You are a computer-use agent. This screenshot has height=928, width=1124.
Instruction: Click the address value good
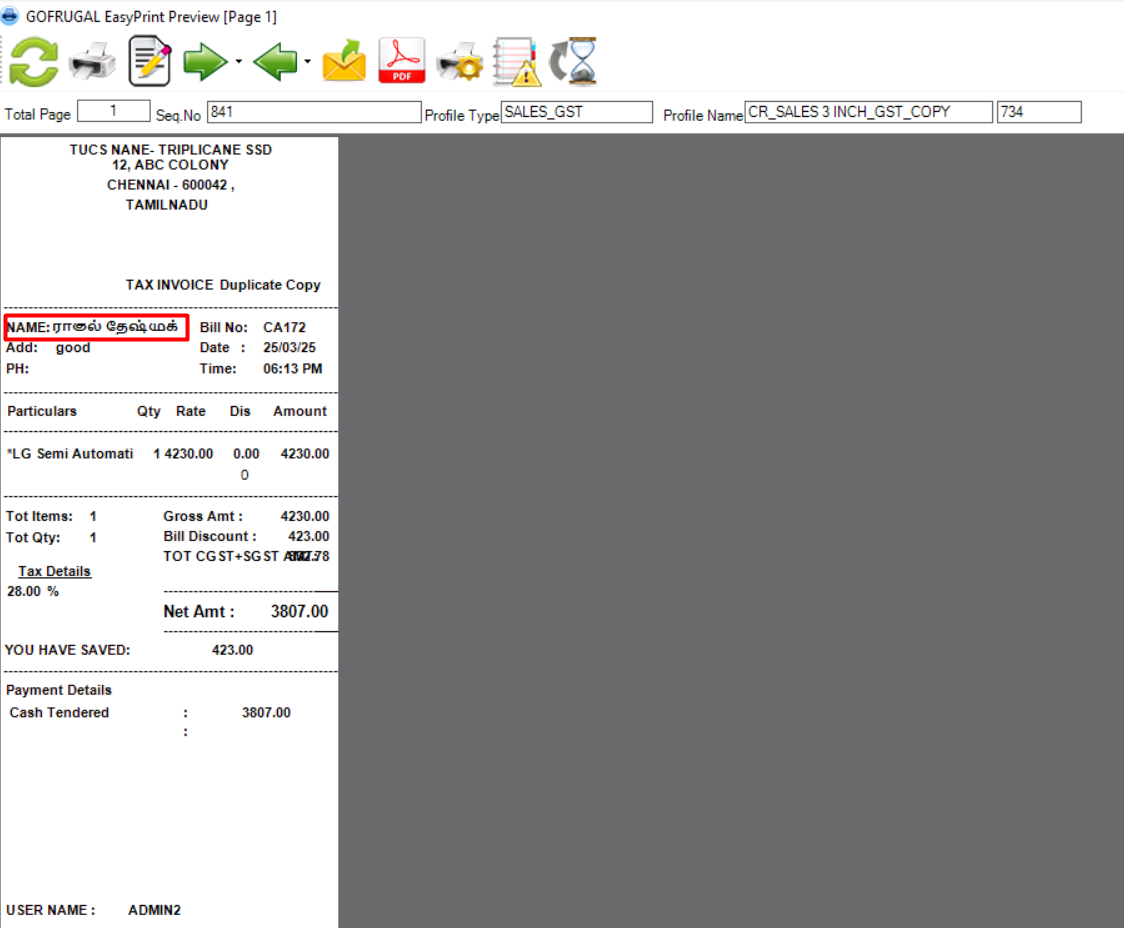(x=73, y=348)
